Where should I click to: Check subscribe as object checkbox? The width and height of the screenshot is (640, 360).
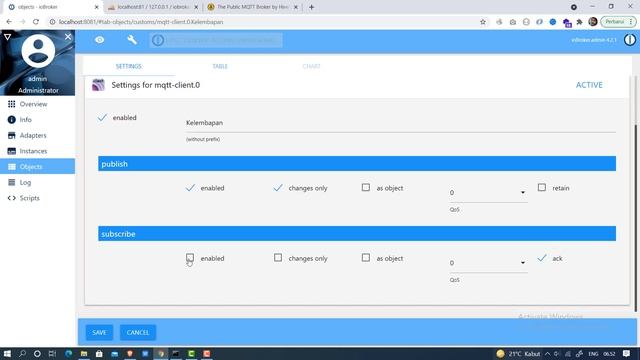click(x=366, y=258)
